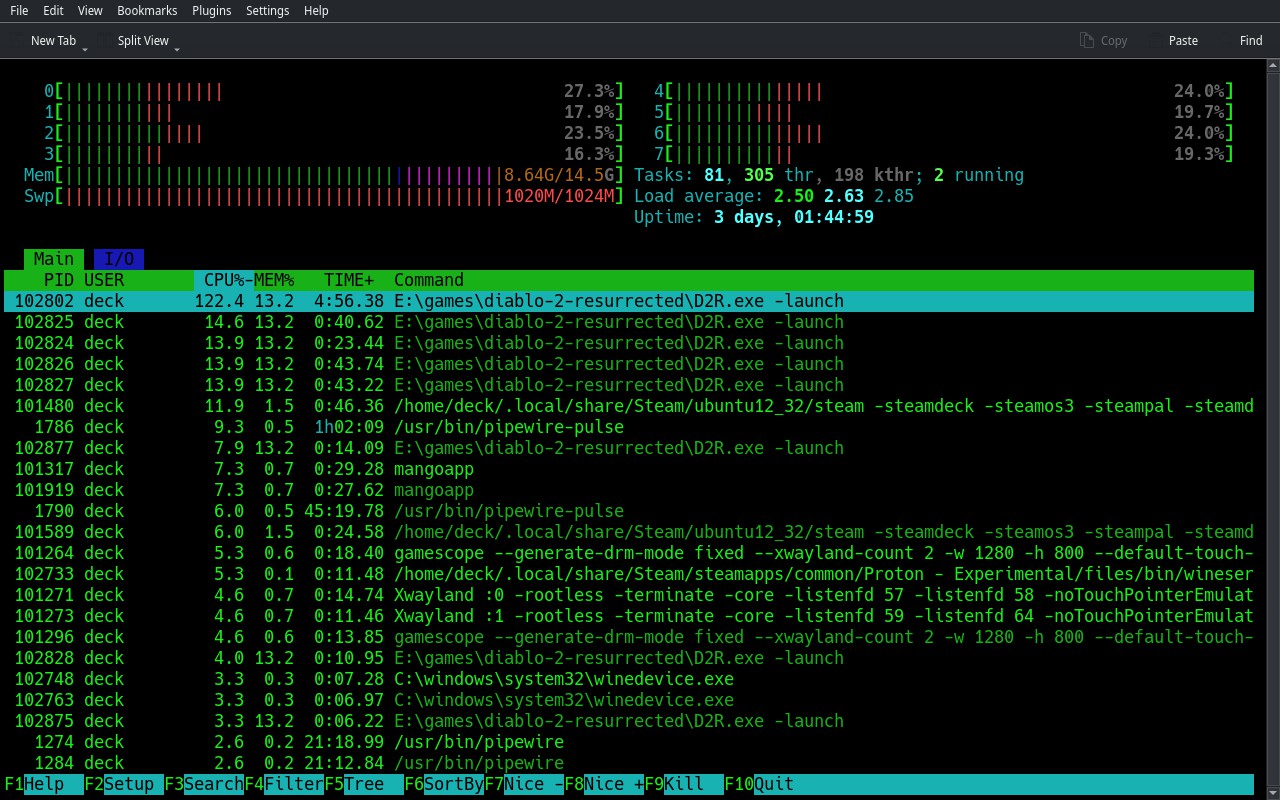Select winedevice.exe row PID 102748
The image size is (1280, 800).
pyautogui.click(x=629, y=679)
